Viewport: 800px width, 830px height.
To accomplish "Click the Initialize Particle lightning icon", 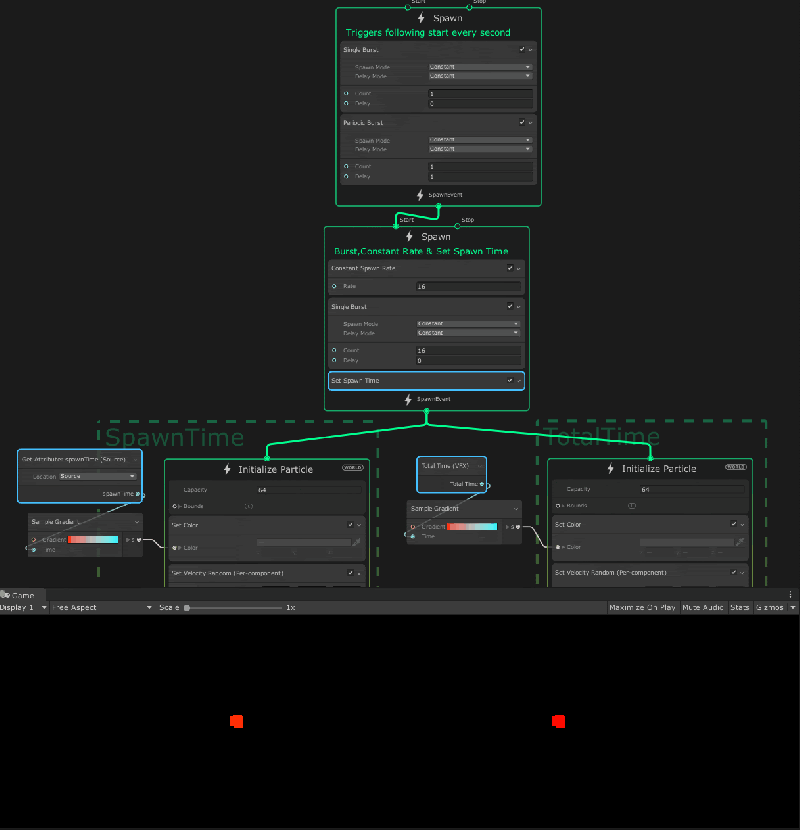I will pyautogui.click(x=229, y=469).
